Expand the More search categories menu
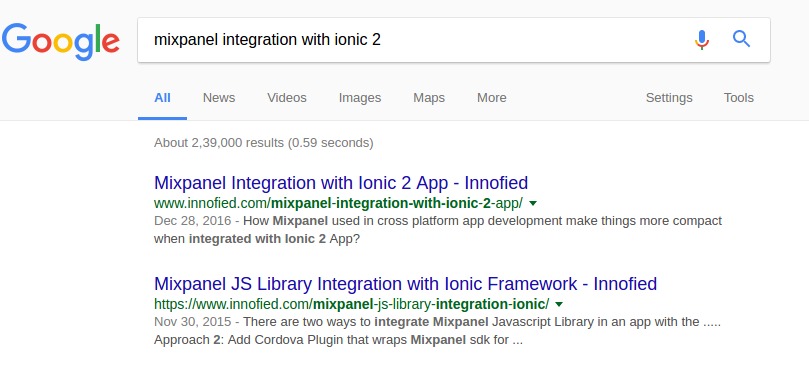The height and width of the screenshot is (370, 809). pyautogui.click(x=492, y=98)
